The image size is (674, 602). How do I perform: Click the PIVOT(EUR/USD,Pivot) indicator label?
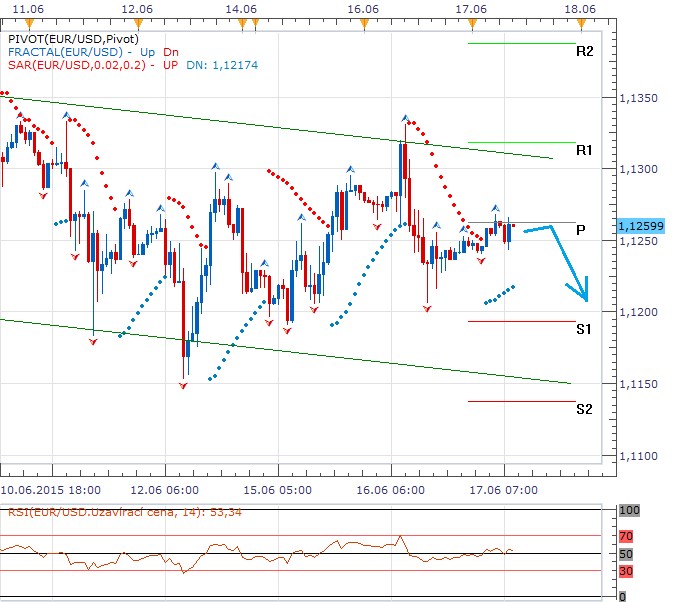pyautogui.click(x=72, y=37)
